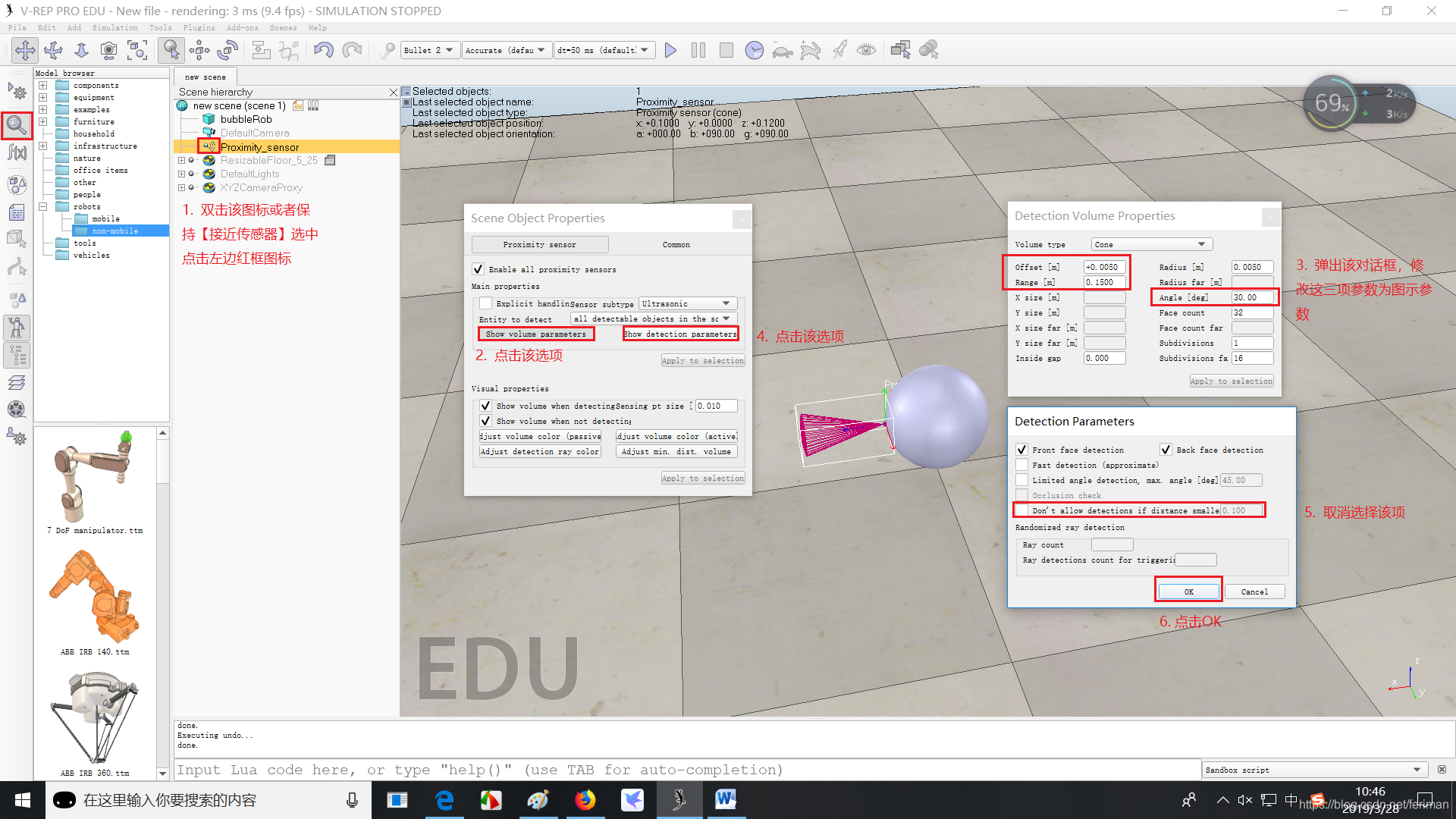Select the Stop simulation button
The image size is (1456, 819).
(726, 50)
